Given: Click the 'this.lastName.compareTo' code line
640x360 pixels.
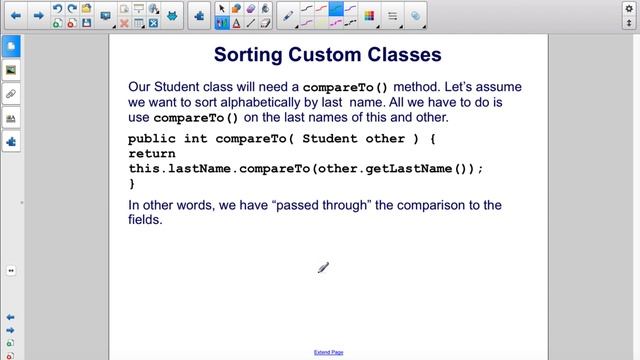Looking at the screenshot, I should click(306, 169).
